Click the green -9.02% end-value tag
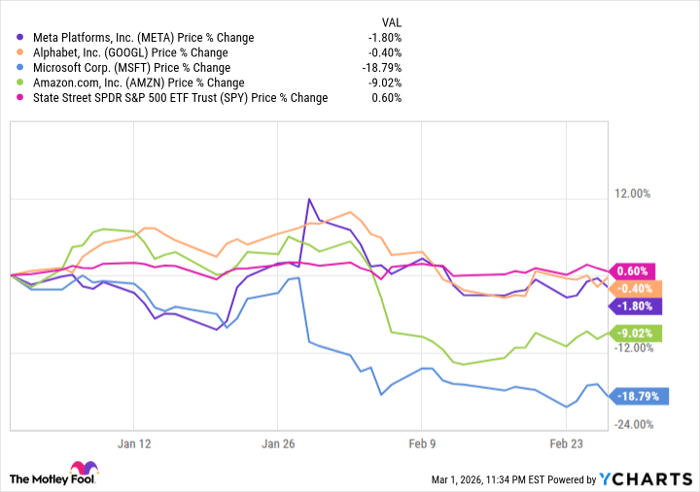Screen dimensions: 700x492 tap(633, 333)
